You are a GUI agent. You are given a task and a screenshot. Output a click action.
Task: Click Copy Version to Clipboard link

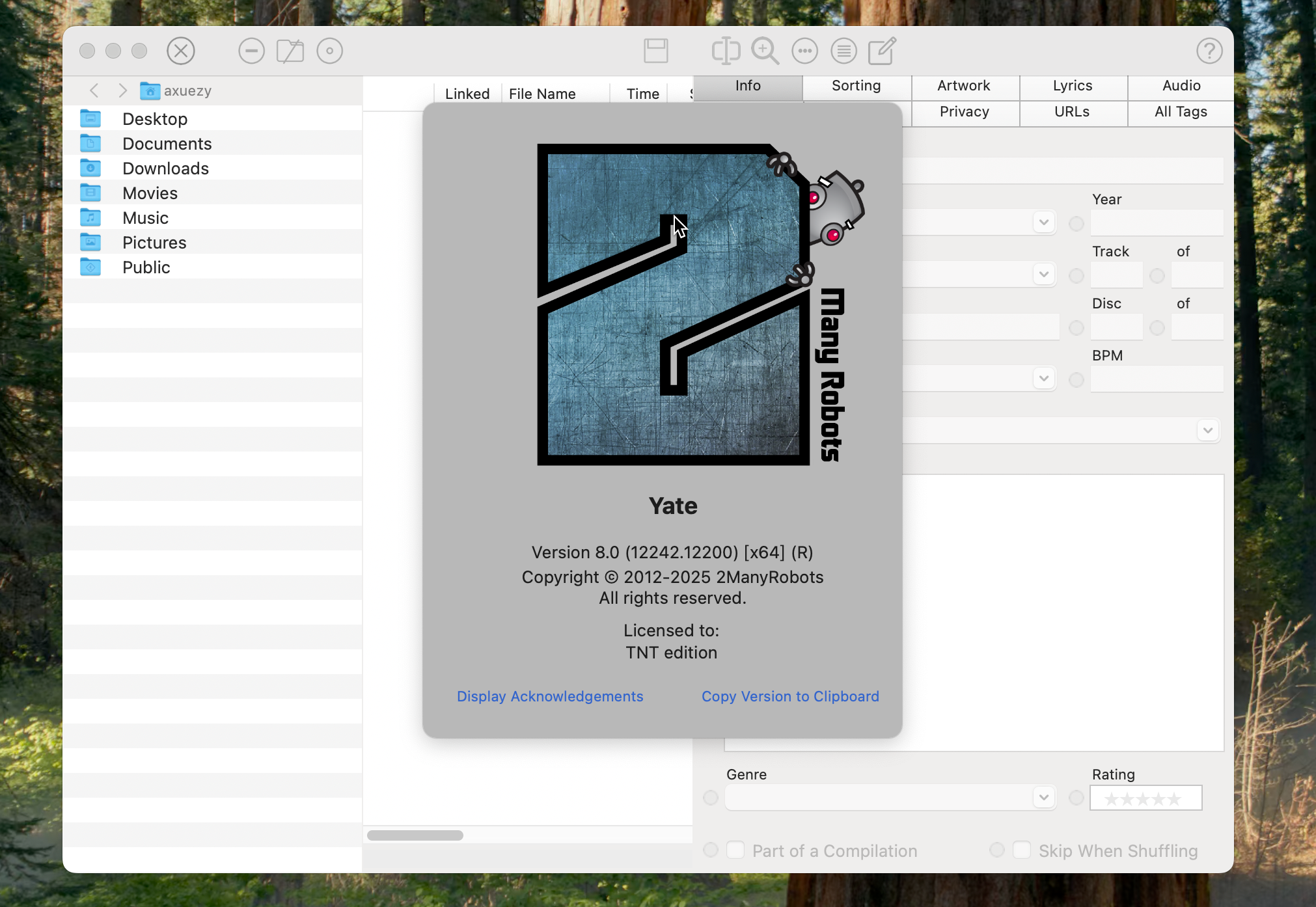[790, 696]
